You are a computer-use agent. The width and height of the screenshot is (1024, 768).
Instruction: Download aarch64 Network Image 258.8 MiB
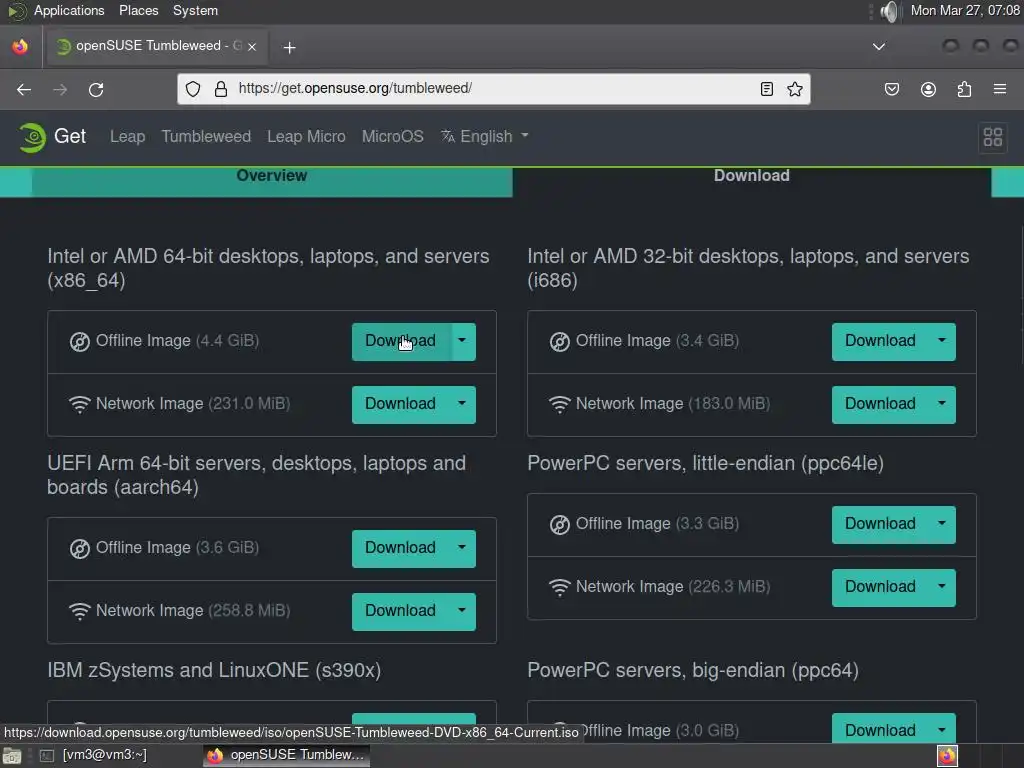(401, 611)
